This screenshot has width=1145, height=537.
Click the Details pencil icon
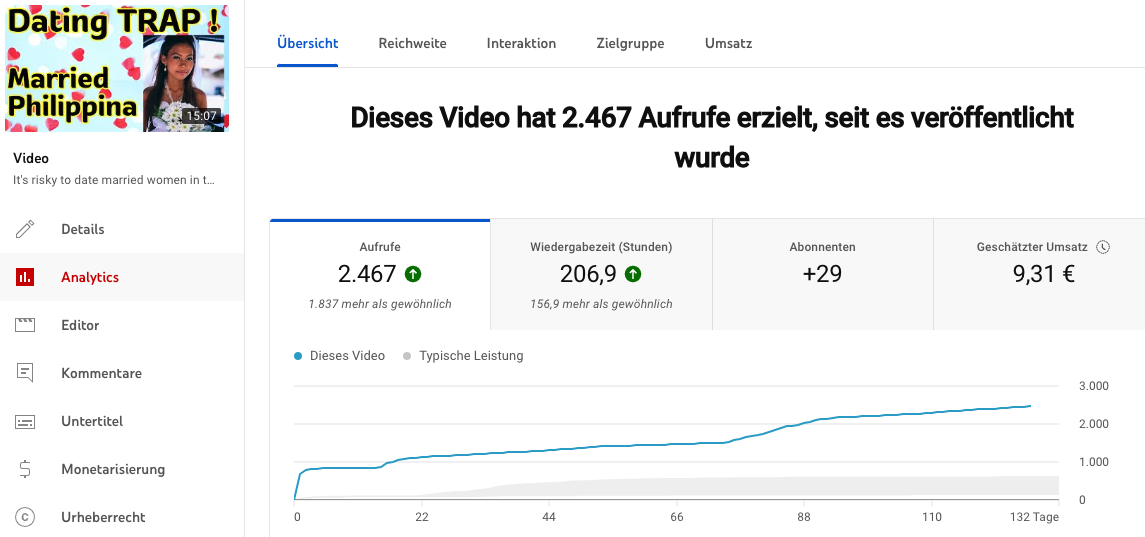tap(25, 229)
